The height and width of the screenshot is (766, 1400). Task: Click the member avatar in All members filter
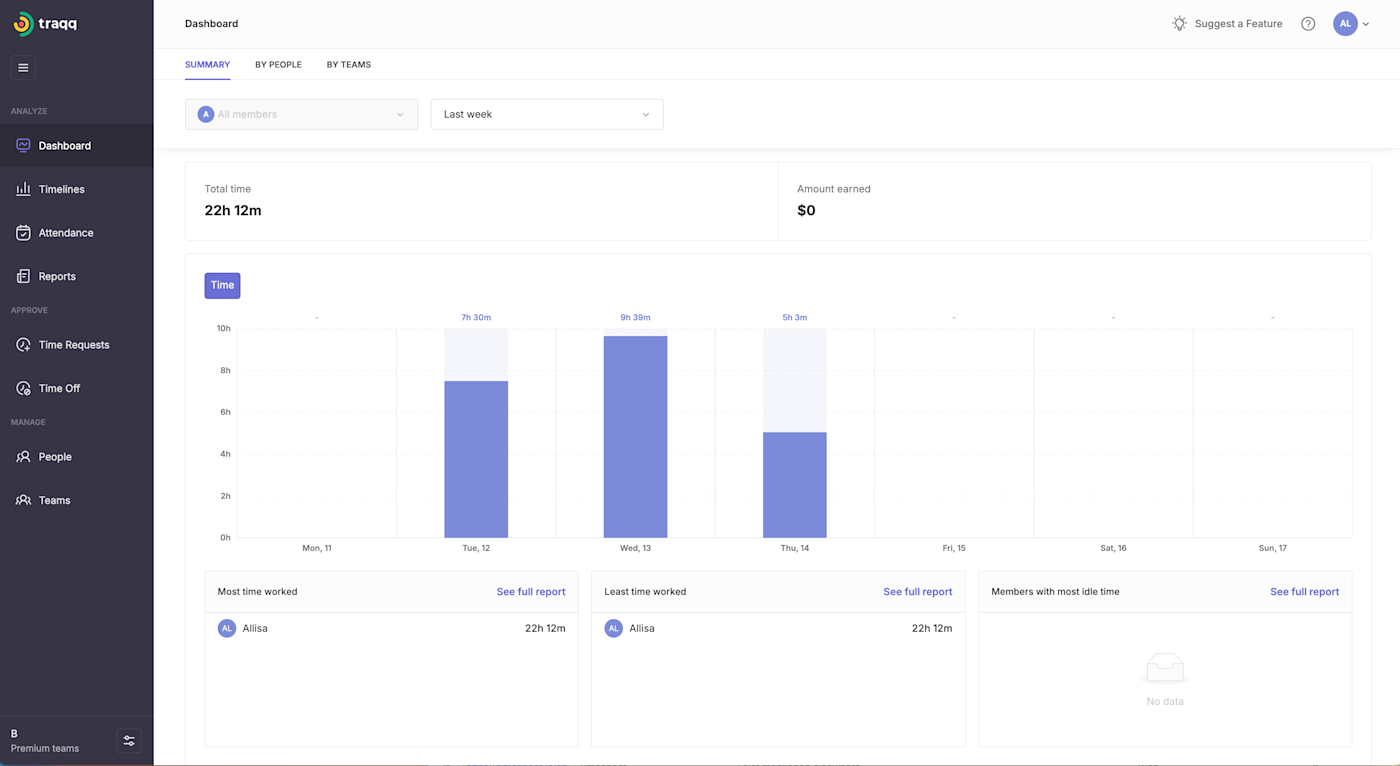[x=206, y=114]
